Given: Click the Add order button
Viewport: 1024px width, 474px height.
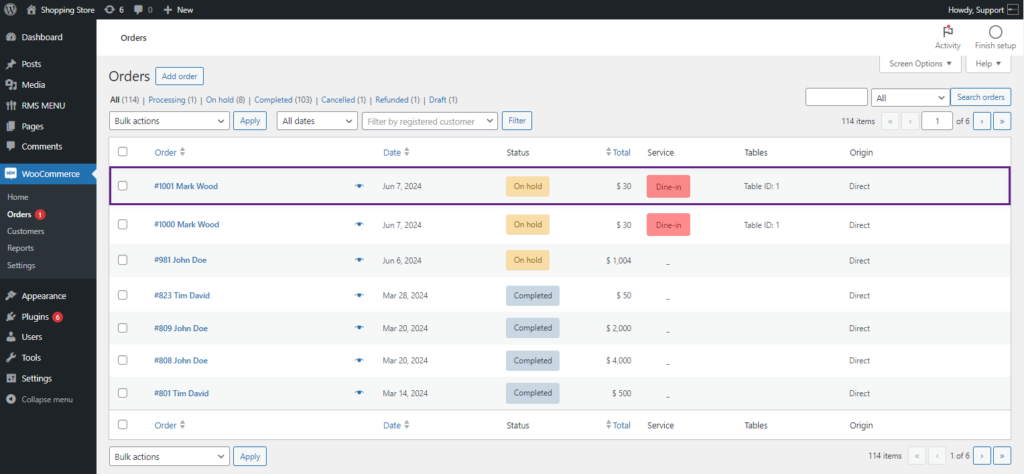Looking at the screenshot, I should click(x=180, y=76).
